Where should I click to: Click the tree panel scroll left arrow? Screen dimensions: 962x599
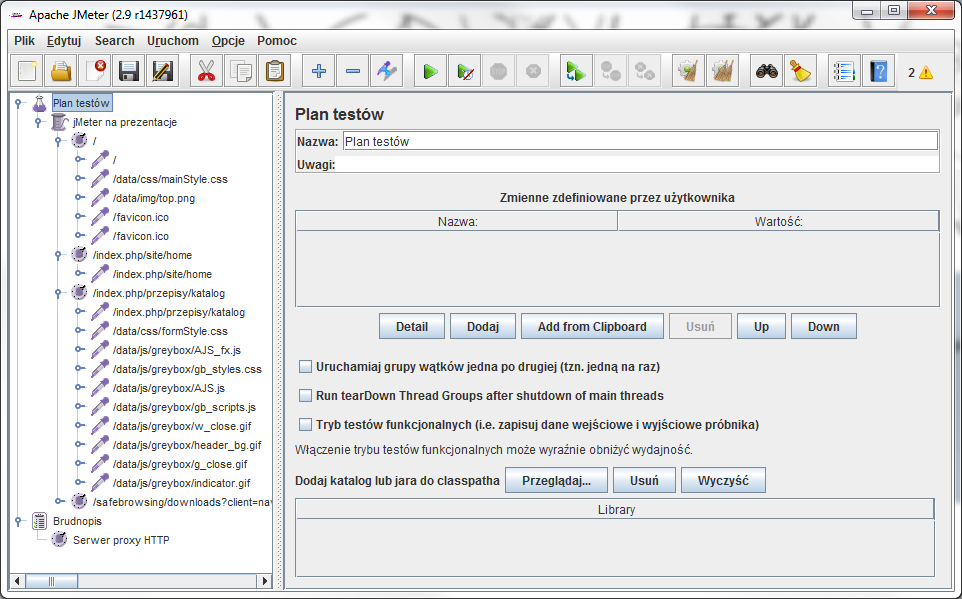pyautogui.click(x=17, y=581)
